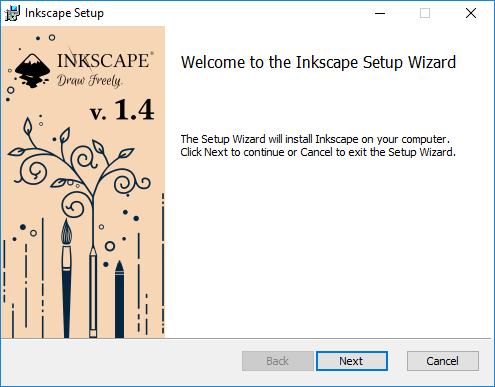Click the text 'The Setup Wizard will install Inkscape'
The image size is (495, 387).
(269, 139)
